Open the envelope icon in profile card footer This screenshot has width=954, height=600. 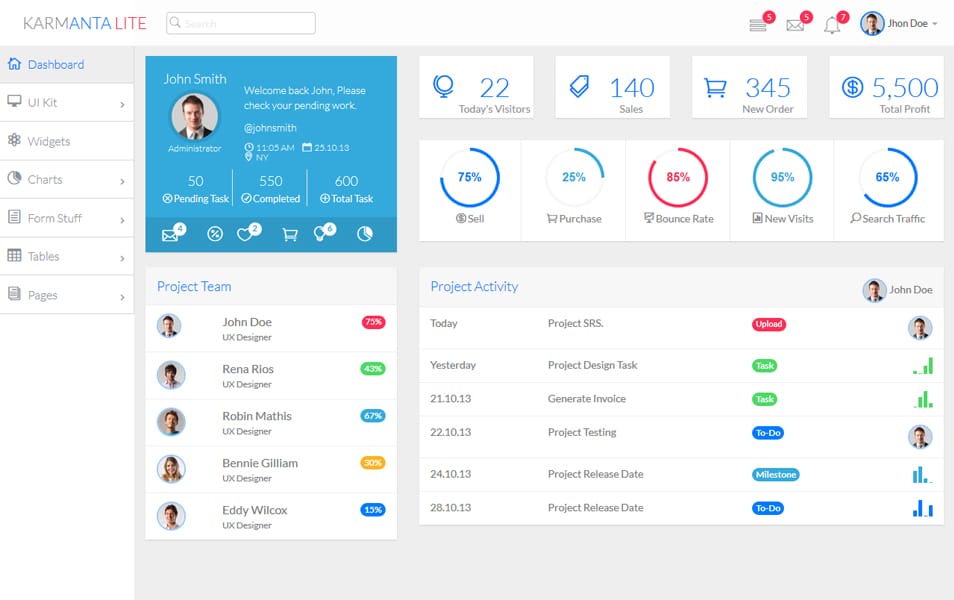click(x=170, y=235)
